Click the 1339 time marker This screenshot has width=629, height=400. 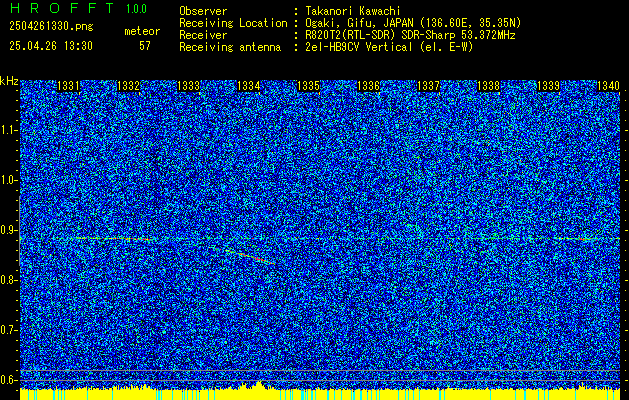(x=548, y=86)
